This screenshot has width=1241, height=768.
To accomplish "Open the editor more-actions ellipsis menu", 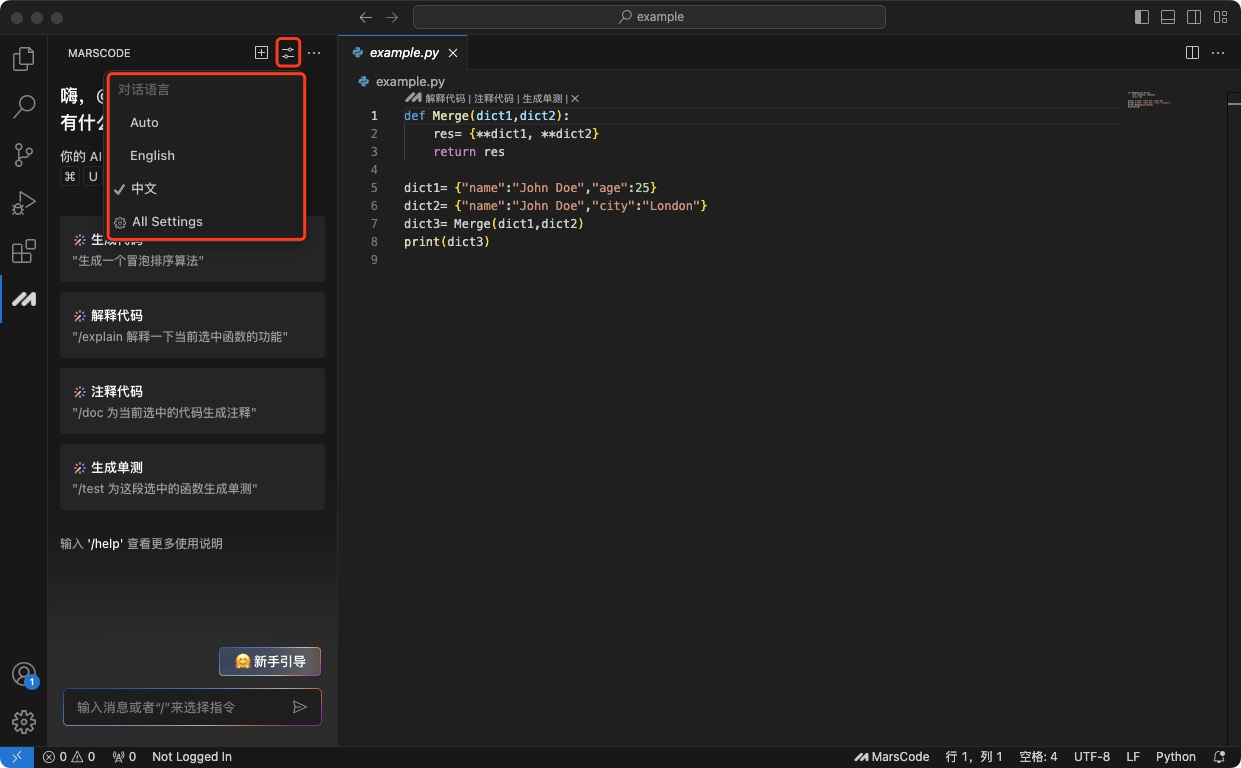I will 1219,53.
